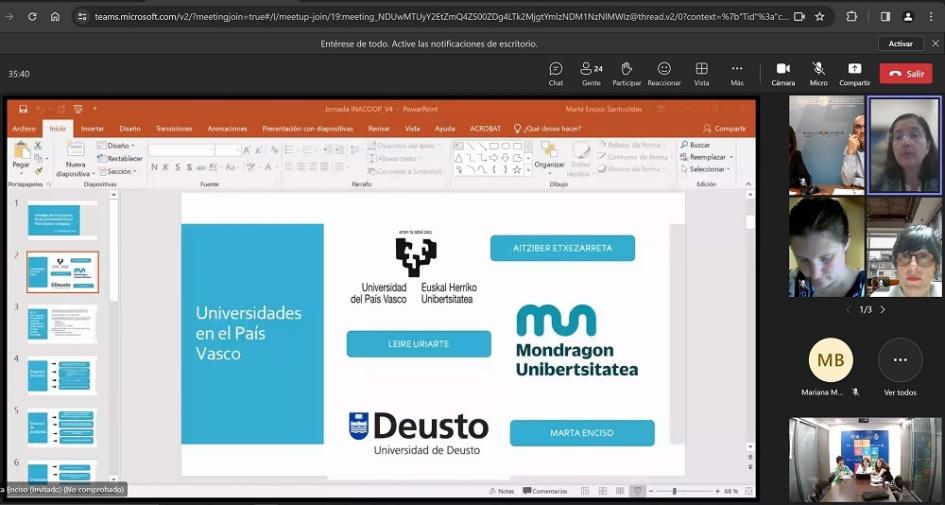
Task: Click the PowerPoint Compartir button
Action: click(x=724, y=128)
